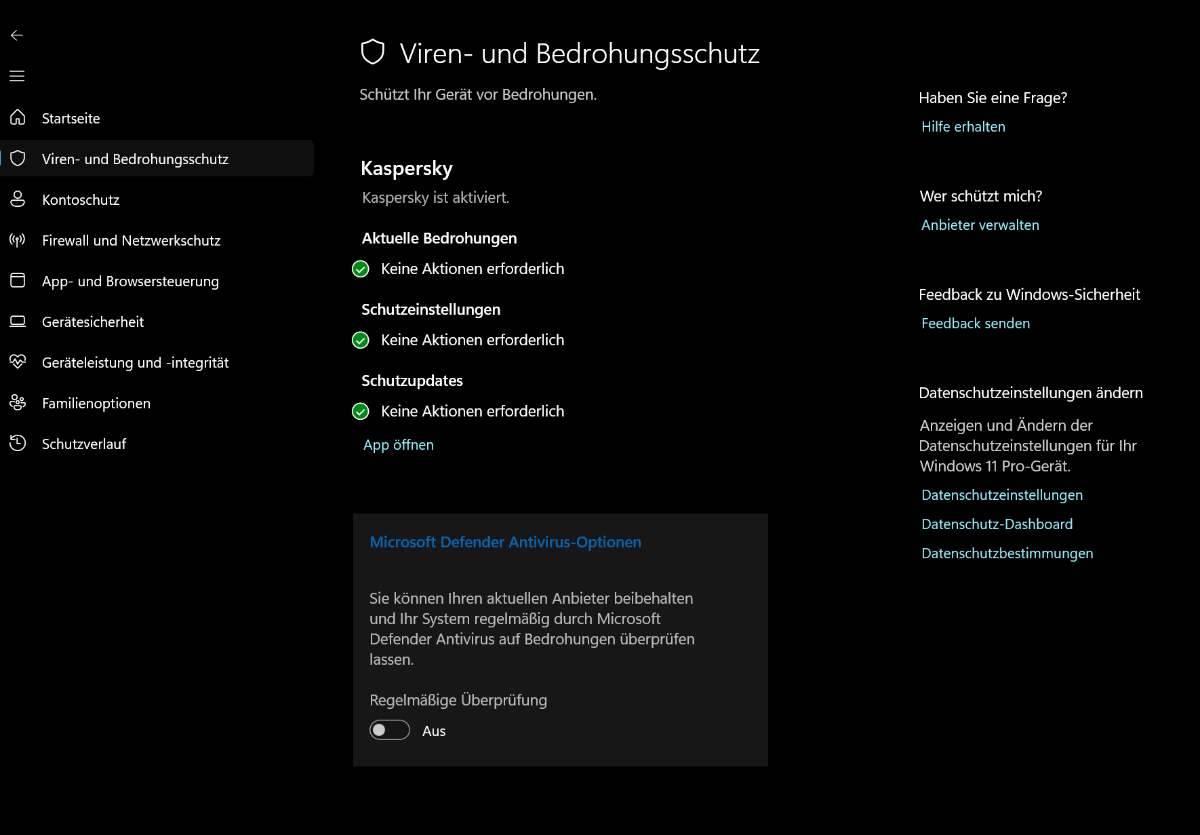Click the Schutzverlauf history clock icon
The height and width of the screenshot is (835, 1200).
(x=17, y=443)
